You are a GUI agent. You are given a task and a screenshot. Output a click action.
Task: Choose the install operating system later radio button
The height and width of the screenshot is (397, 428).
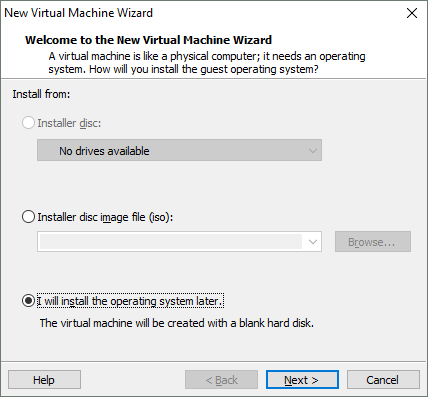28,301
